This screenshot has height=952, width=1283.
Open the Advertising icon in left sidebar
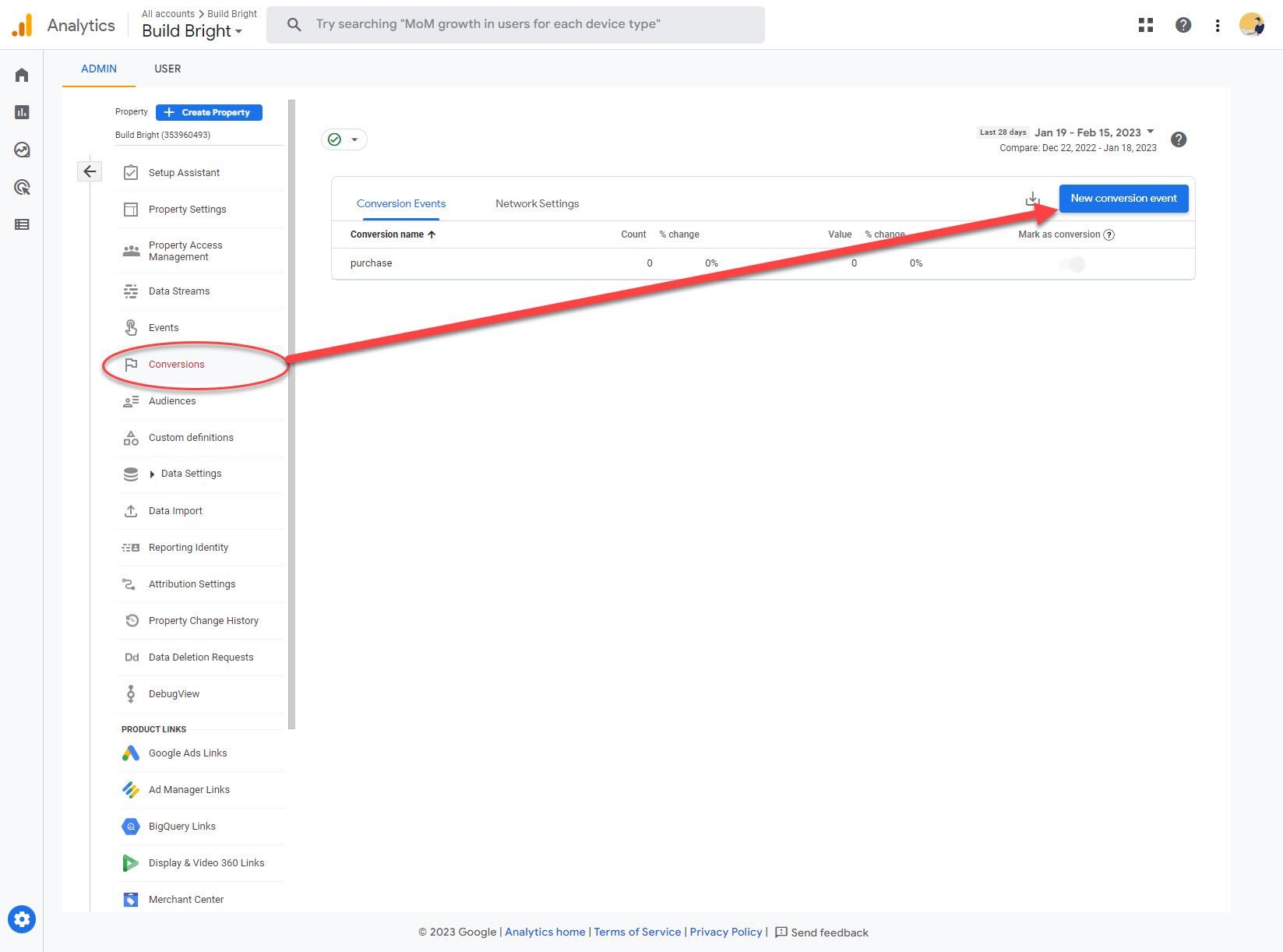(x=22, y=187)
